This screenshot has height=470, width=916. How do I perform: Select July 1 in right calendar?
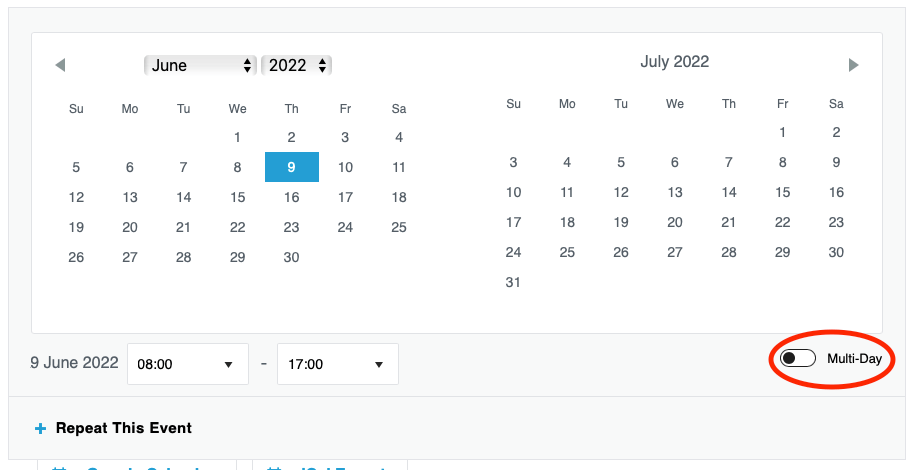tap(782, 133)
